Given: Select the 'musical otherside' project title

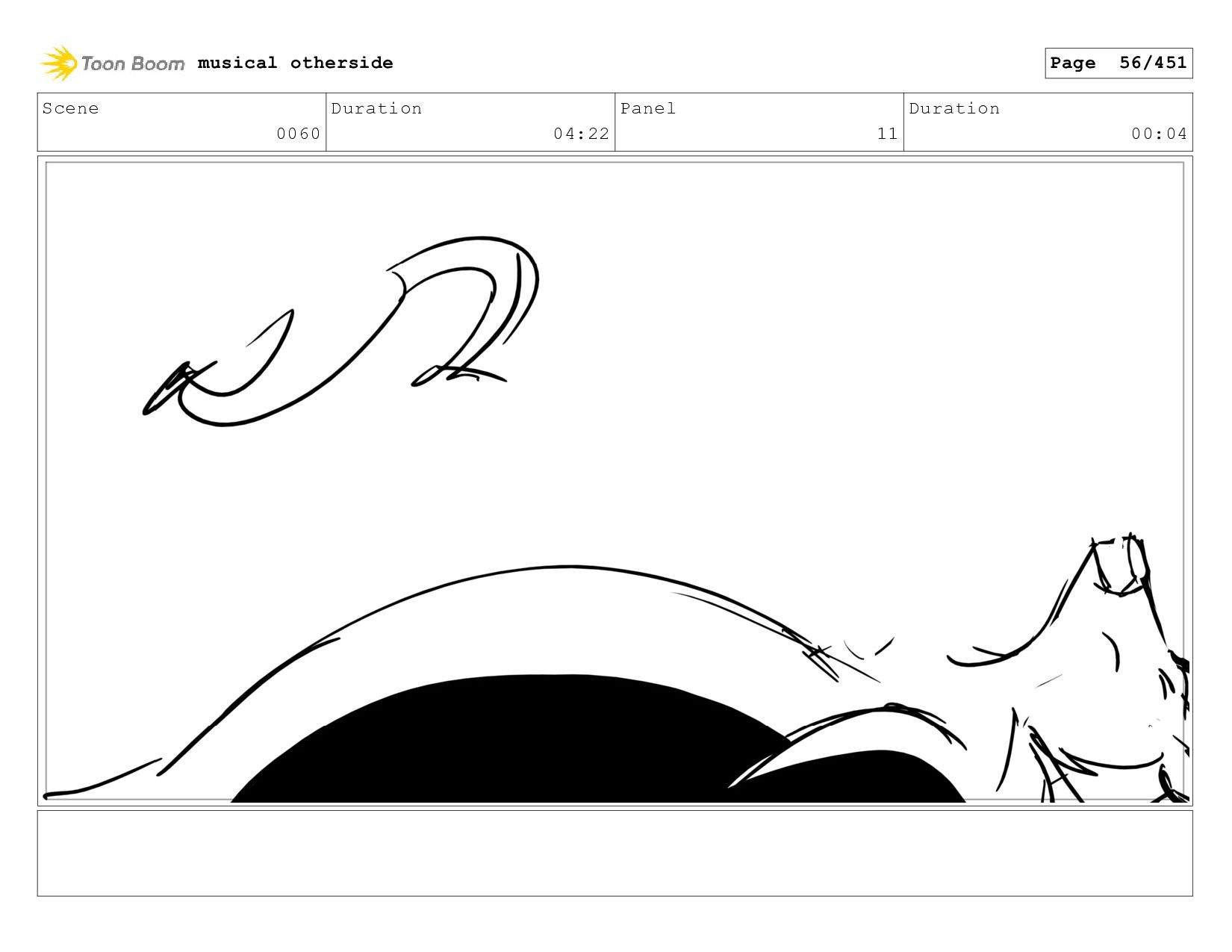Looking at the screenshot, I should (295, 63).
